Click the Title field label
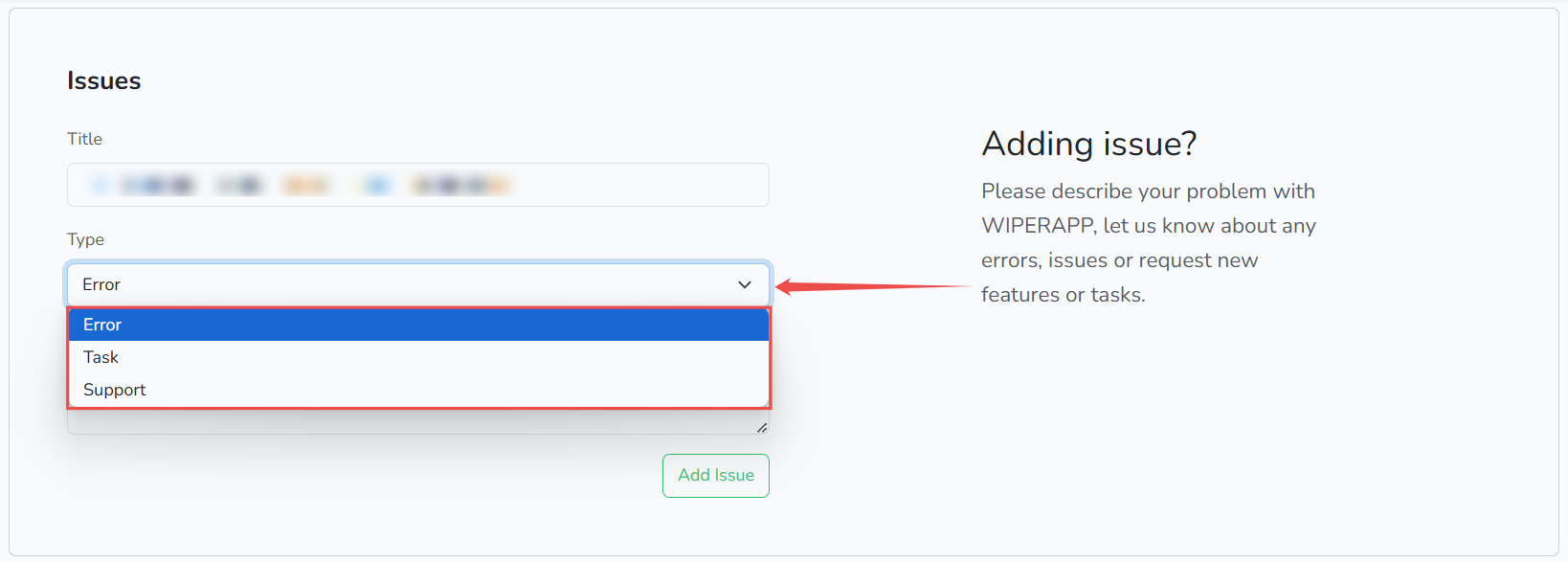 click(84, 139)
